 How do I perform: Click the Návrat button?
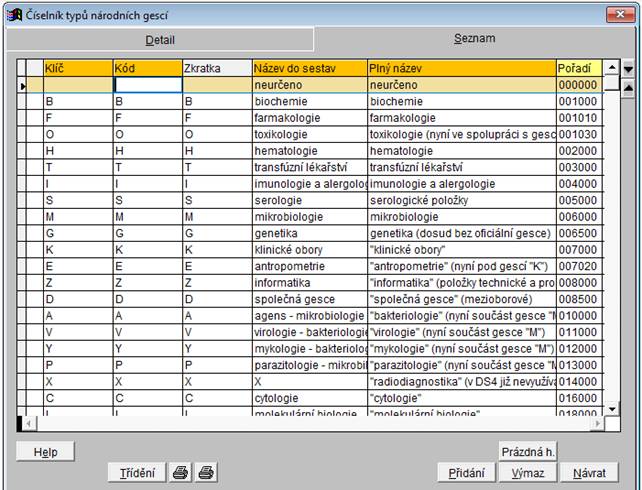[589, 473]
